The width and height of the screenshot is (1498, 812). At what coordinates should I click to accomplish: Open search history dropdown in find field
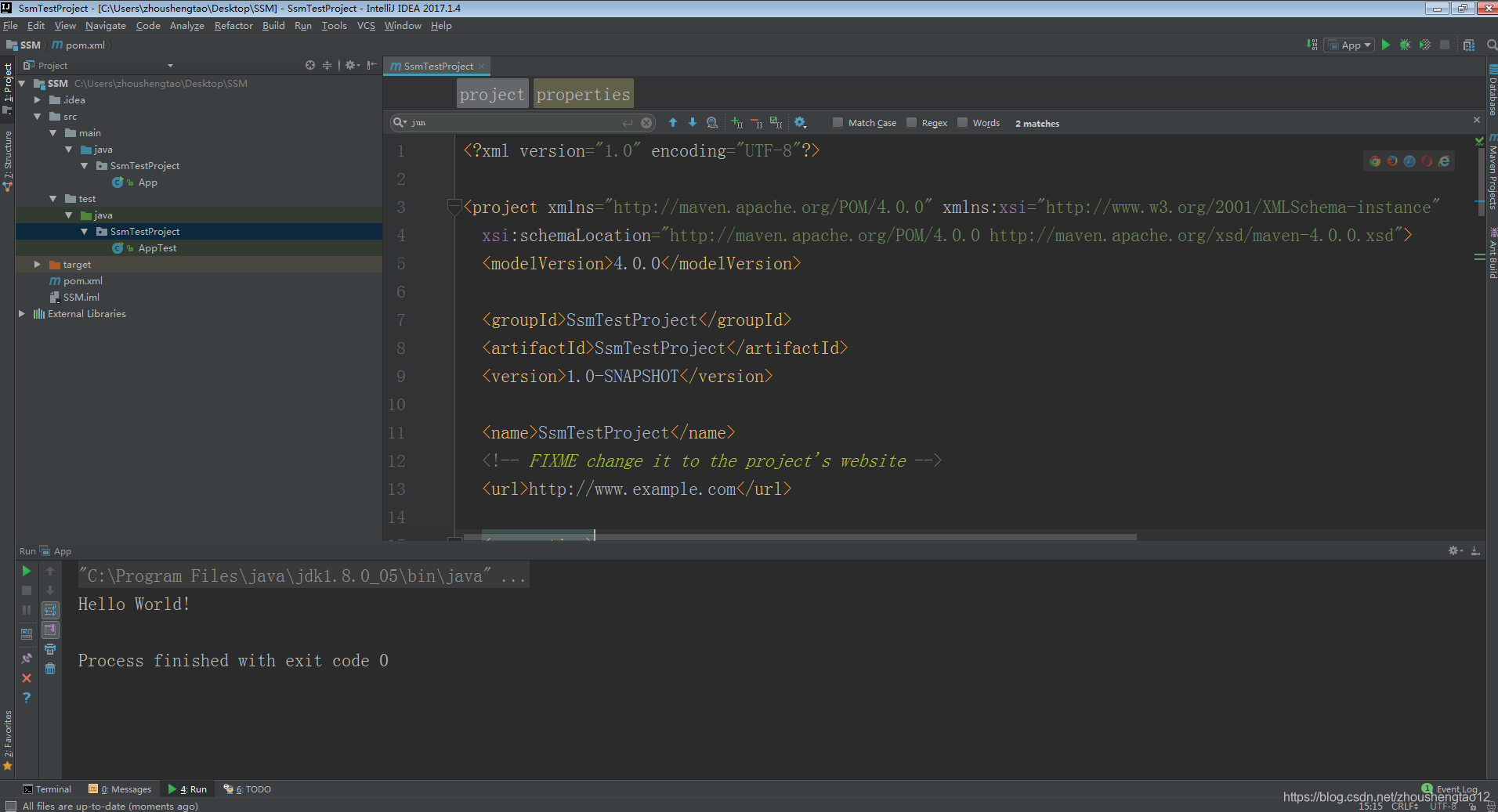(400, 122)
